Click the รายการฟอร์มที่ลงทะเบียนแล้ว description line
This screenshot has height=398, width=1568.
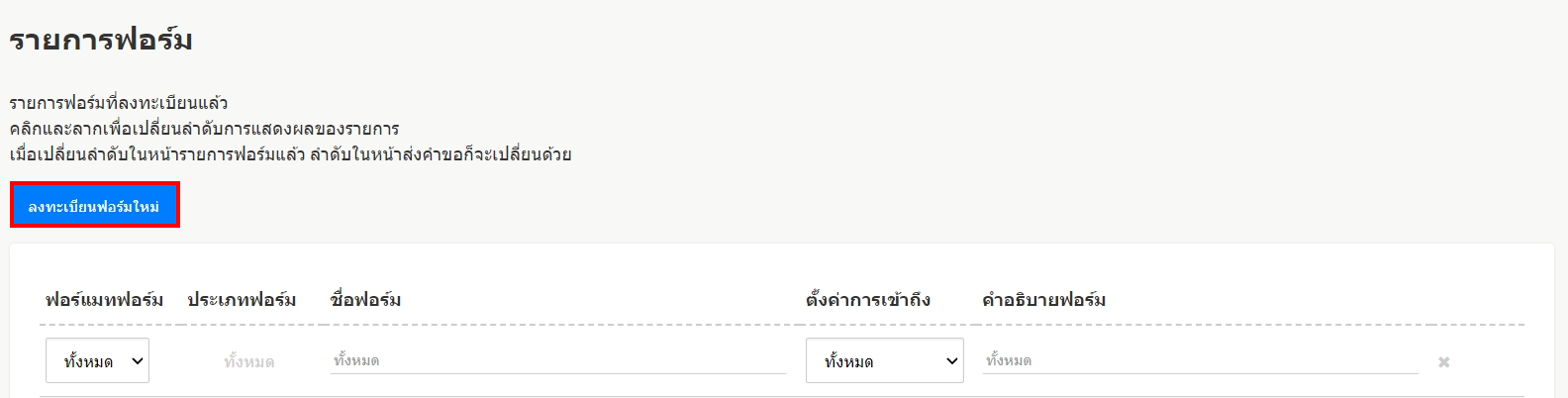119,103
